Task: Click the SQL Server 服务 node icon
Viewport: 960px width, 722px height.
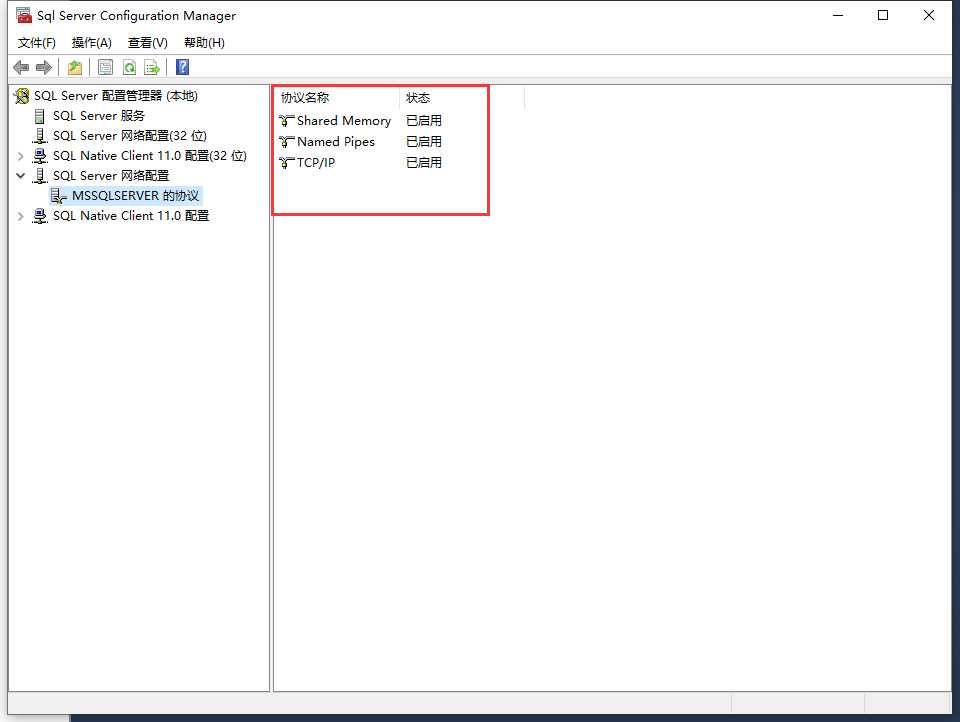Action: (x=40, y=116)
